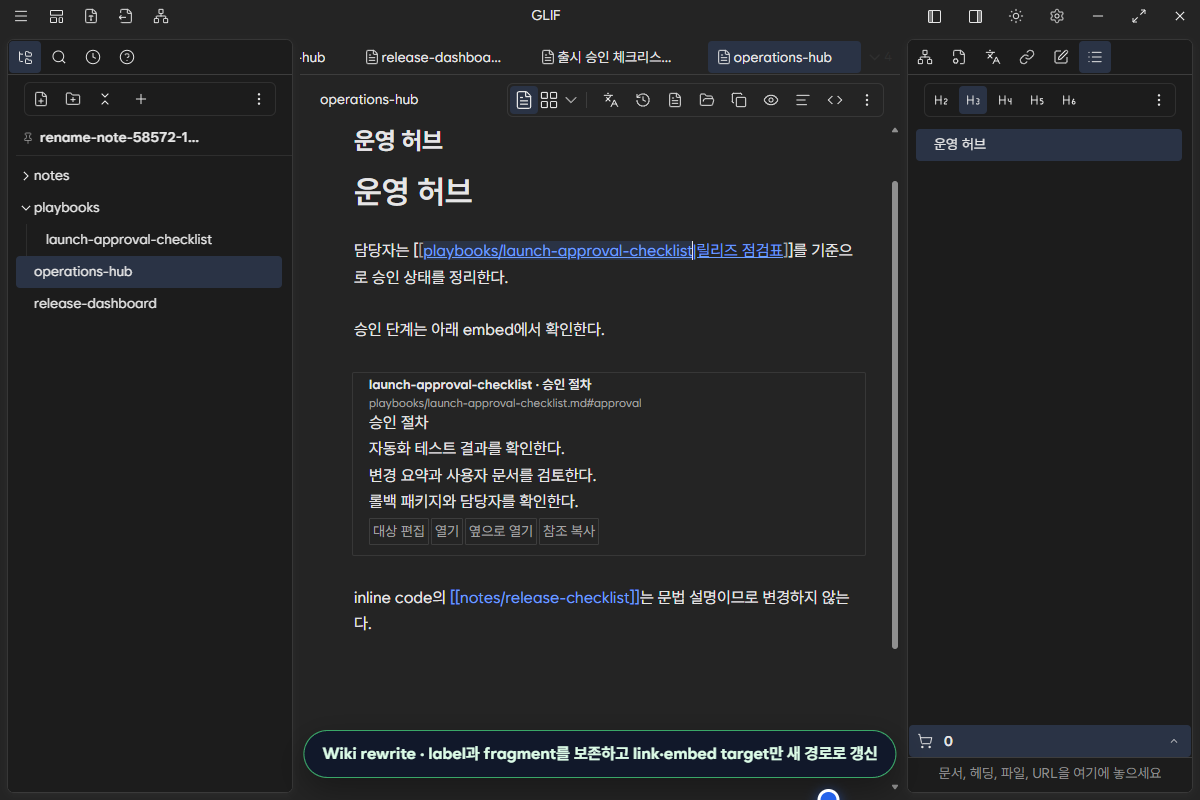Select the operations-hub tab

click(x=784, y=57)
